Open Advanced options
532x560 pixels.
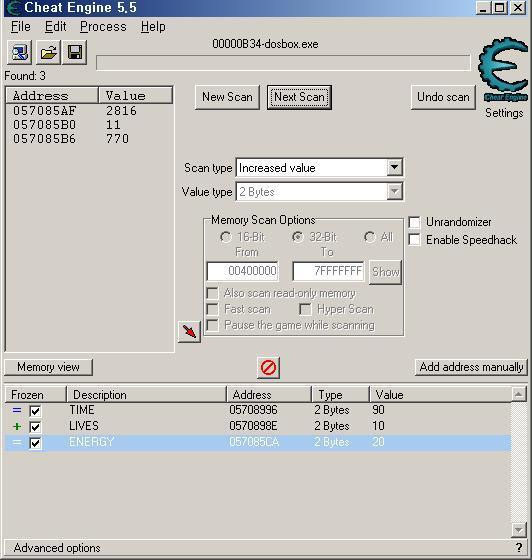coord(57,548)
